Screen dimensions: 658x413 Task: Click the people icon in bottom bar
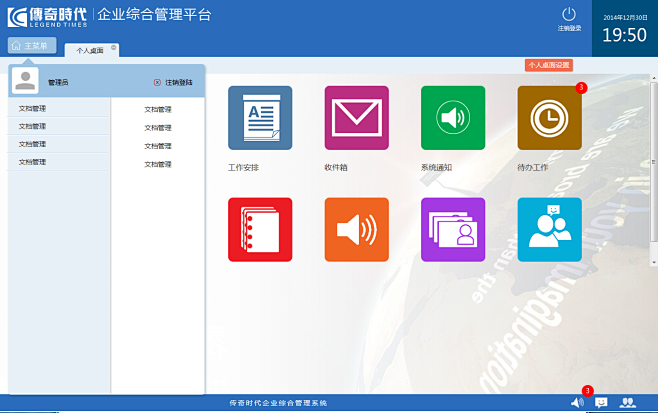coord(628,403)
